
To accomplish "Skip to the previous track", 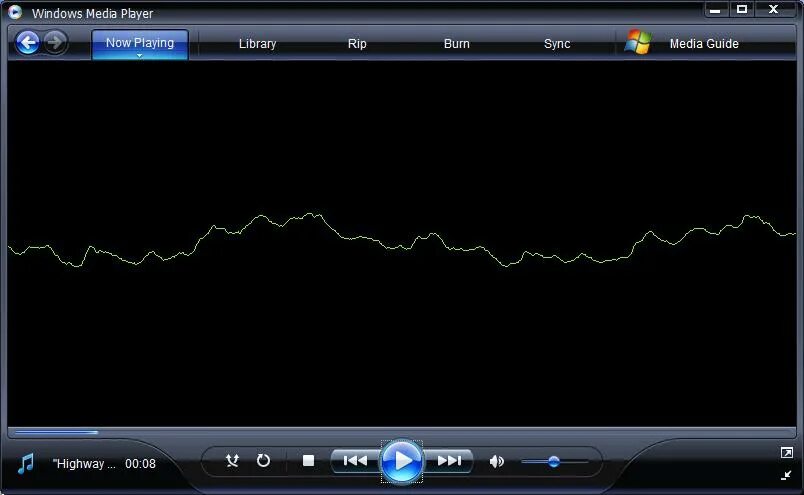I will [355, 461].
